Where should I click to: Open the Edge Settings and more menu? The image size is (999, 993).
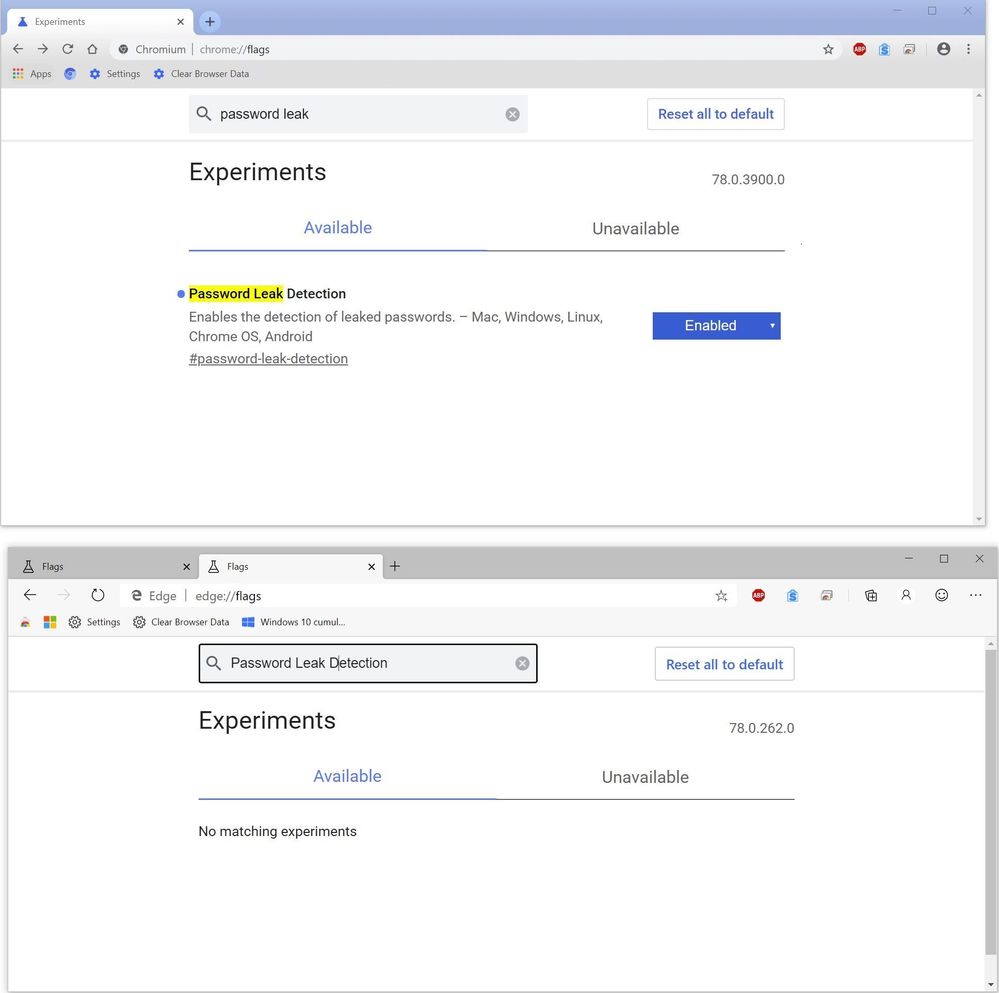click(x=975, y=596)
